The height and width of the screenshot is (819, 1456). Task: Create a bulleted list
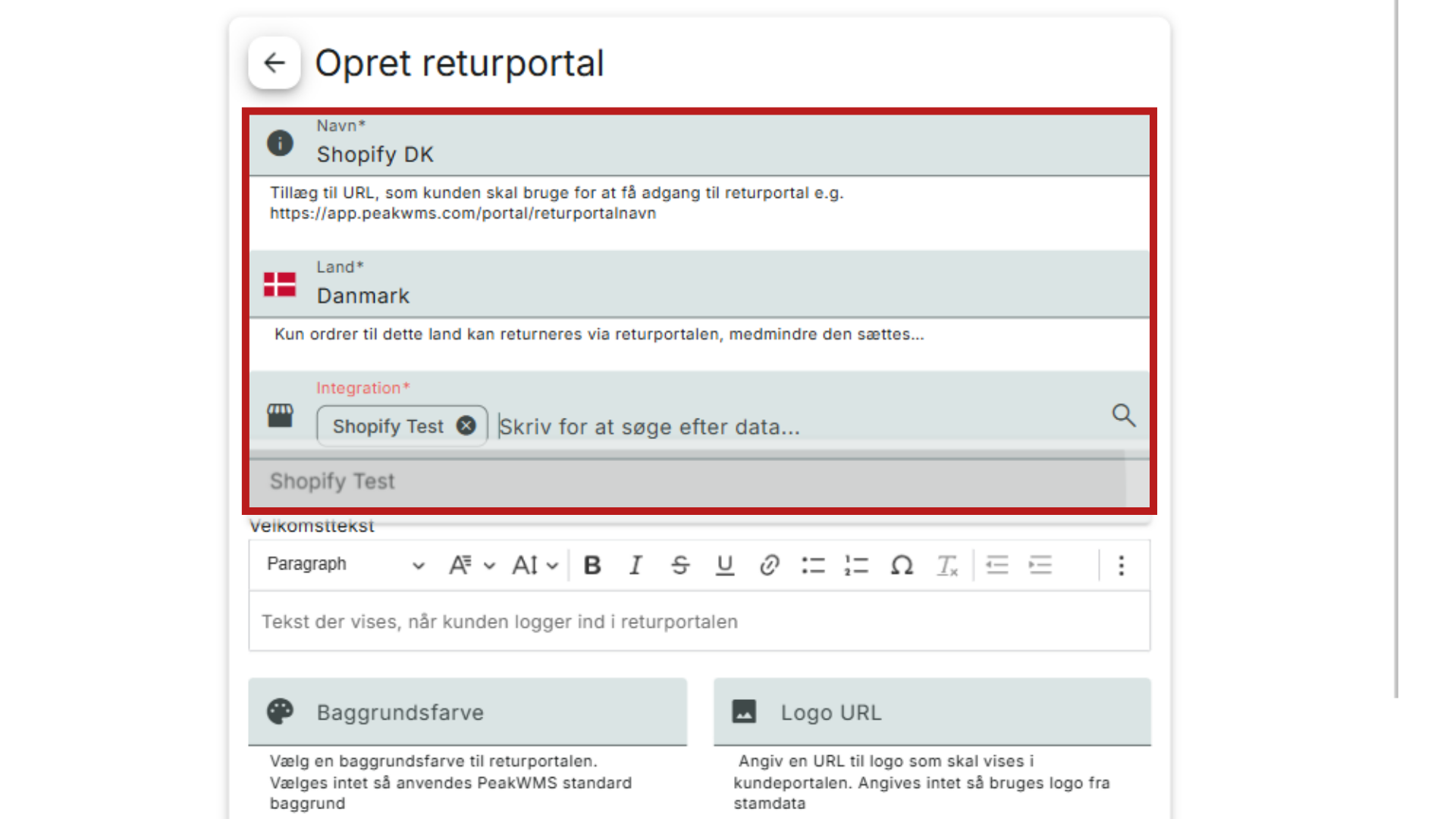click(813, 565)
